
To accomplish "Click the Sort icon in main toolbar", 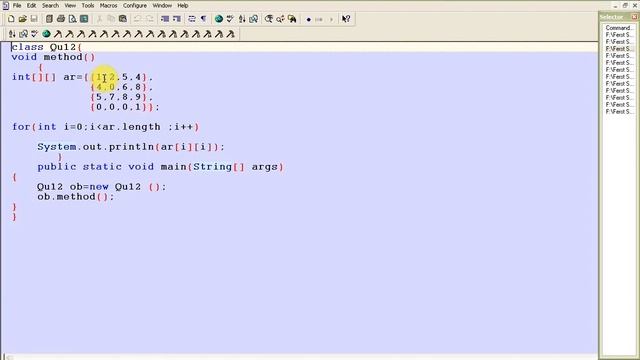I will [242, 19].
